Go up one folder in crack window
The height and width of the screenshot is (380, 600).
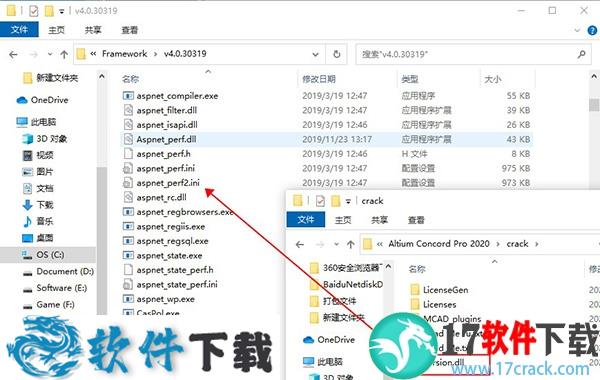(x=351, y=244)
